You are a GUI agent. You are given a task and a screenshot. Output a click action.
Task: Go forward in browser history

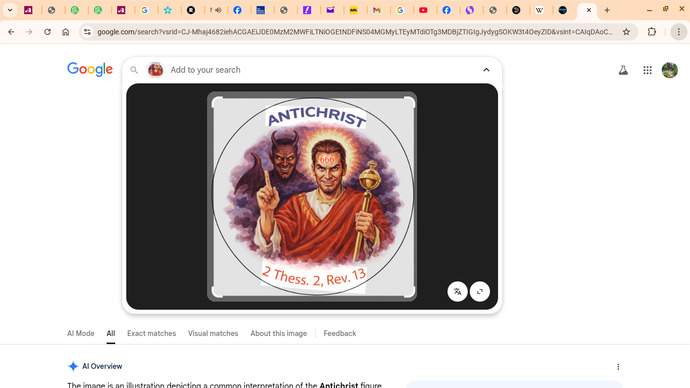(29, 32)
